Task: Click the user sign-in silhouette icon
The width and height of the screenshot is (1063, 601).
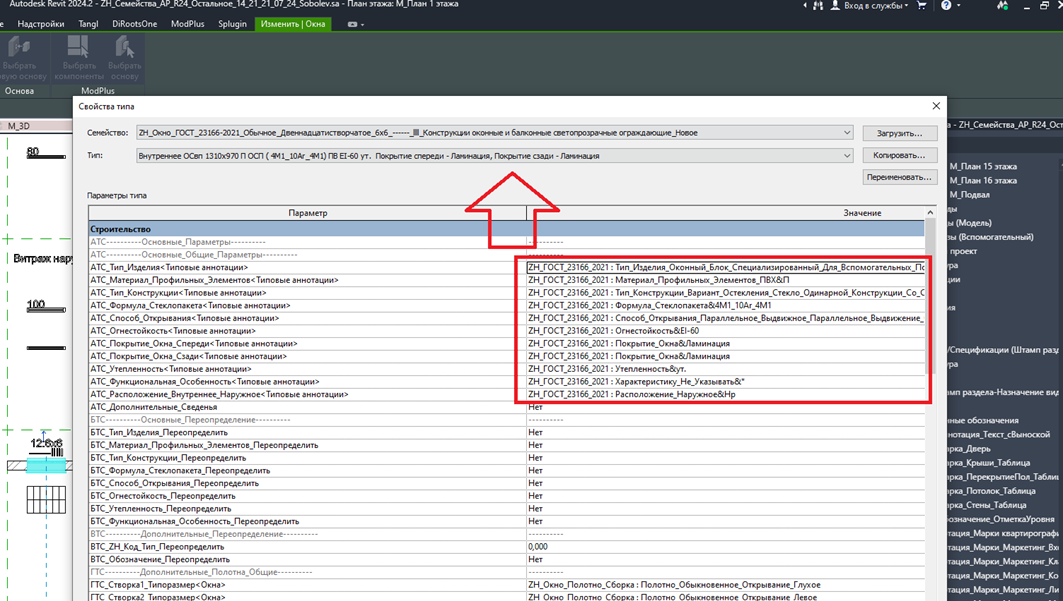Action: point(835,5)
